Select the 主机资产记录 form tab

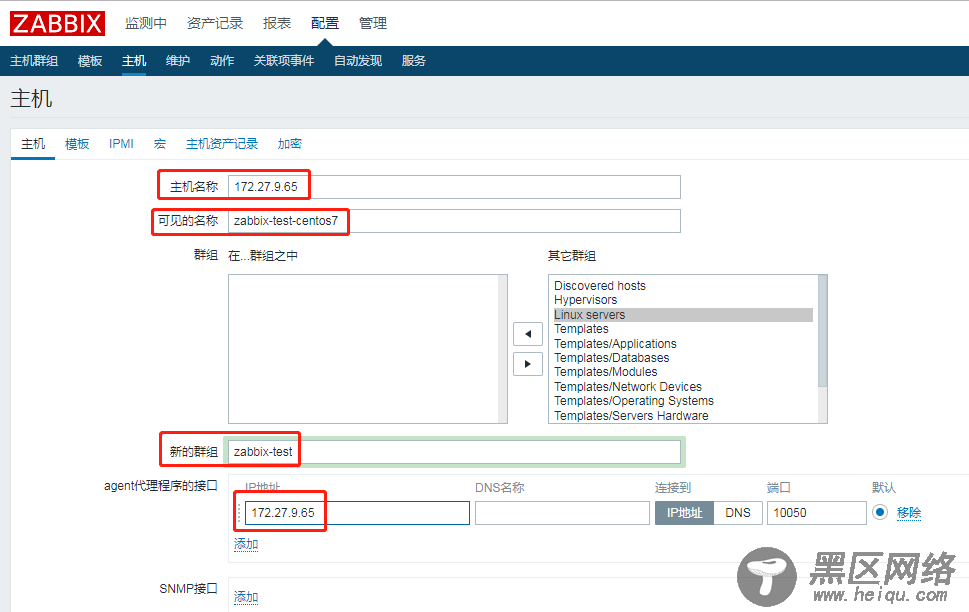click(222, 144)
